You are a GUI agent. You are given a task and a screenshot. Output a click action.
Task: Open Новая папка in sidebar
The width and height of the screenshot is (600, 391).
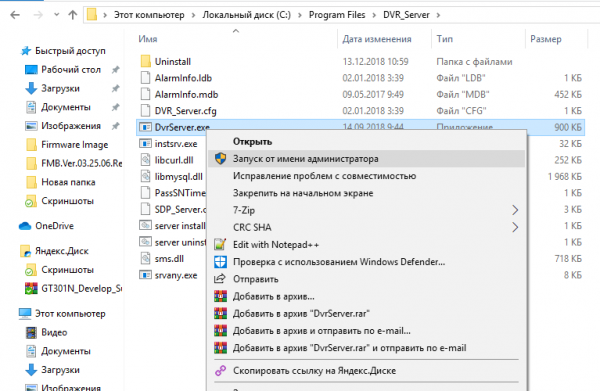click(x=68, y=182)
